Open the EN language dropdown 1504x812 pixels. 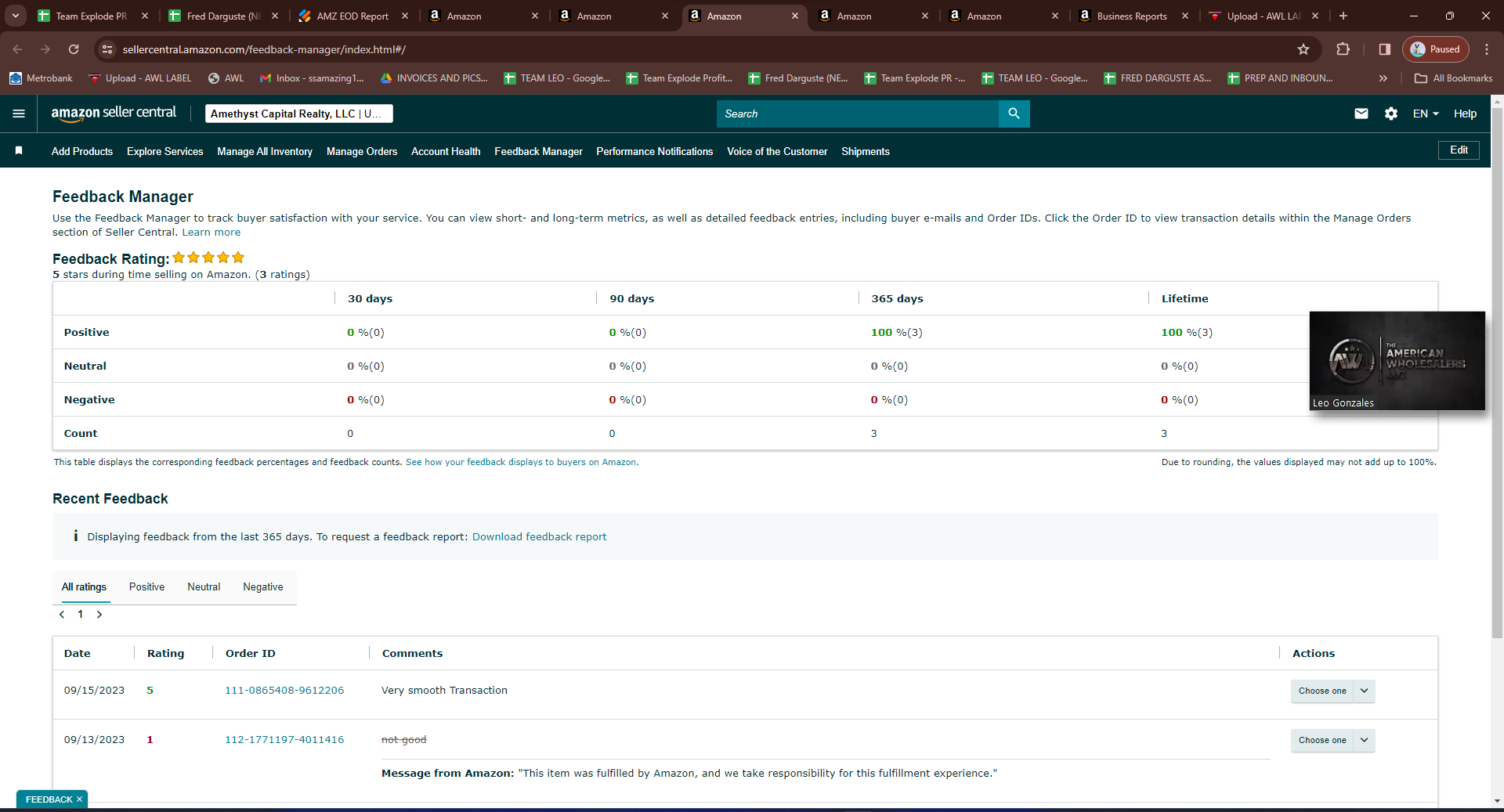pos(1426,114)
